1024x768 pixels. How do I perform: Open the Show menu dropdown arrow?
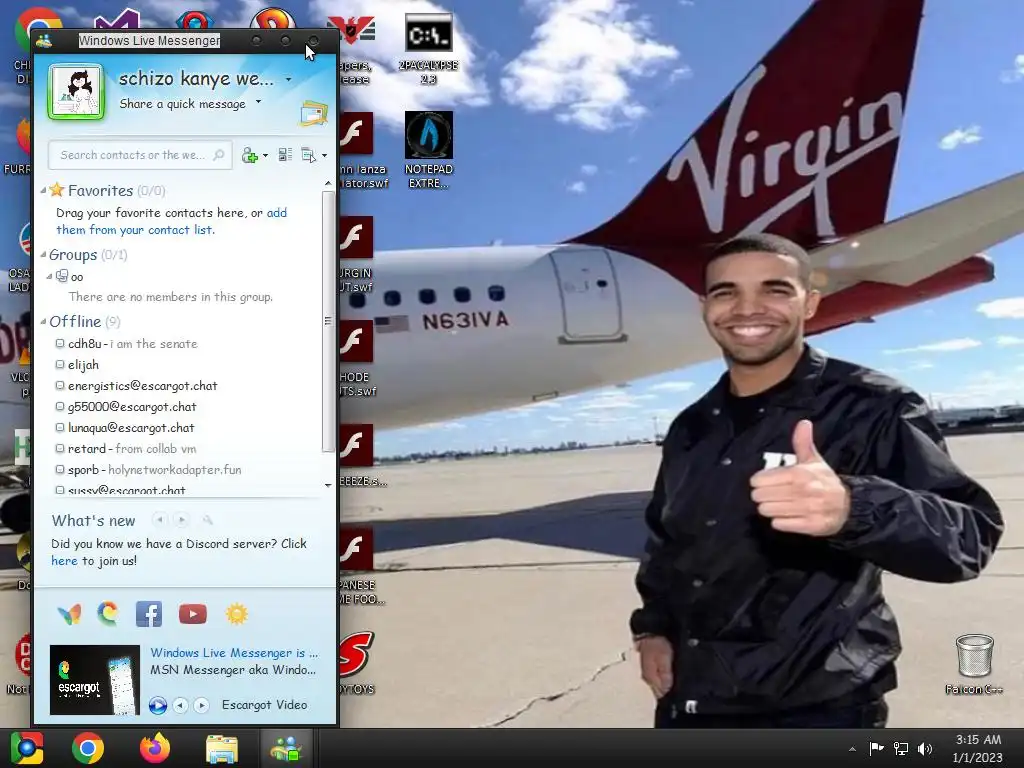tap(325, 155)
